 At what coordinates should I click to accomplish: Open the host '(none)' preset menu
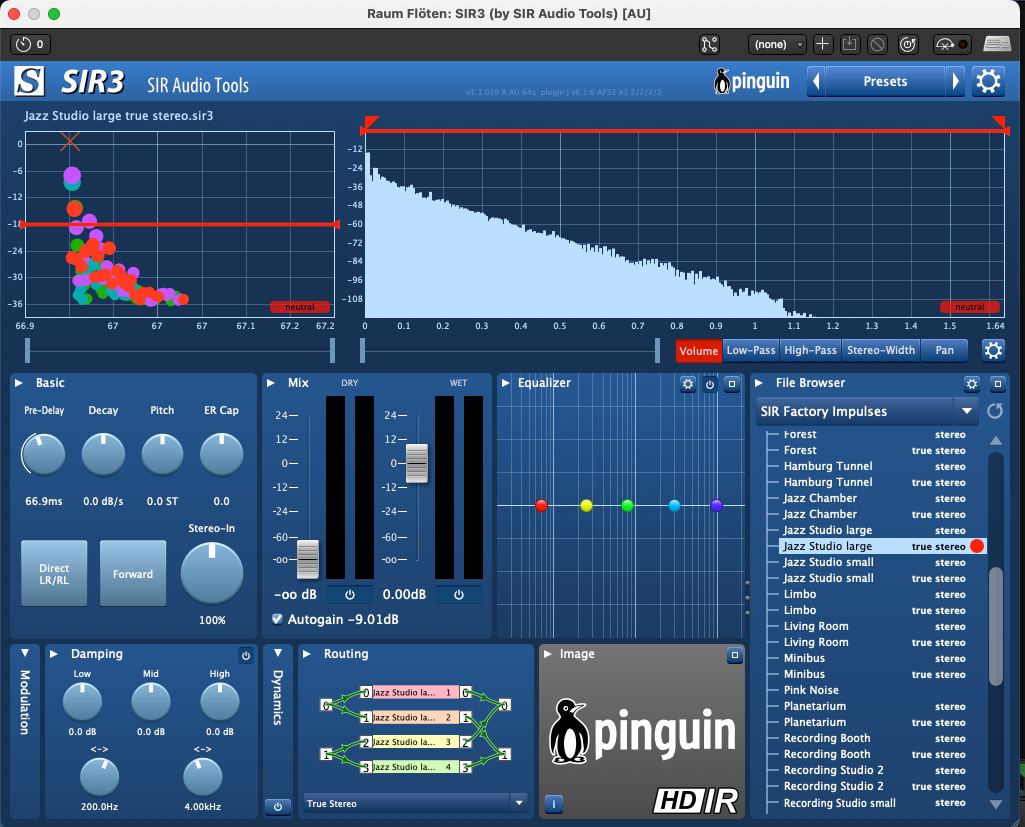[x=777, y=44]
